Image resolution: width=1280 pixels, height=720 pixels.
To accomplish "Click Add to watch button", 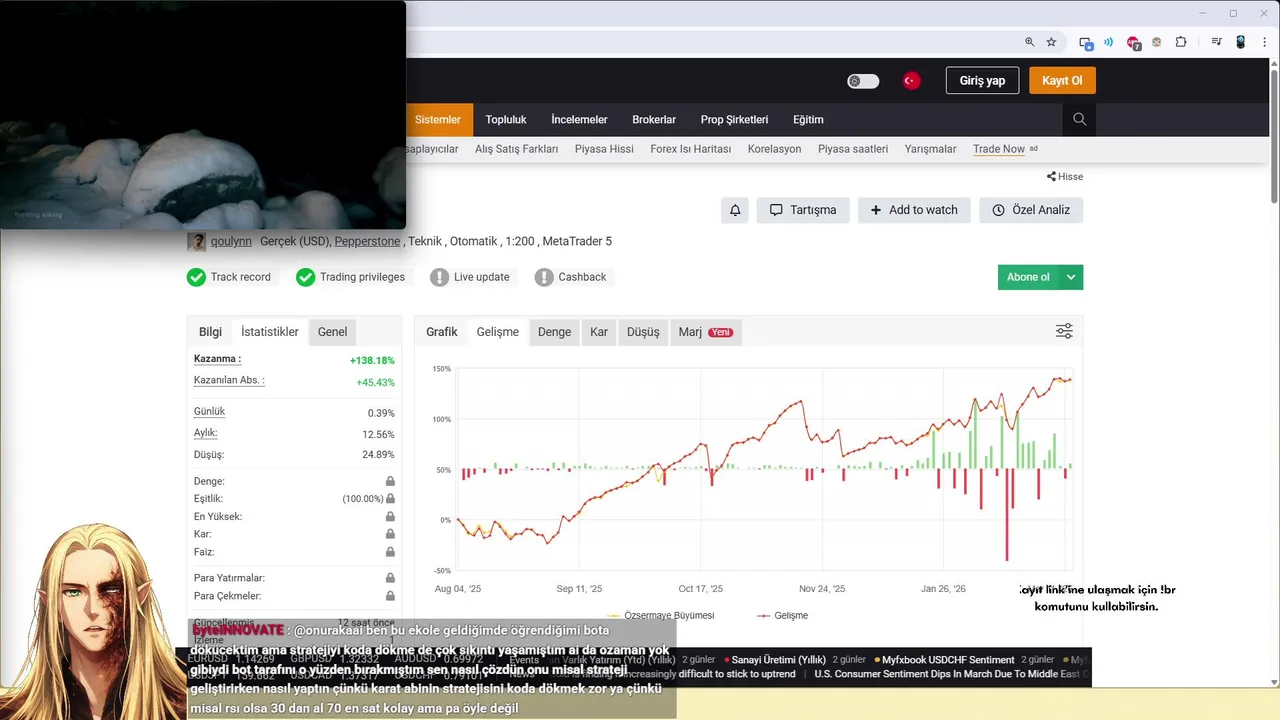I will [x=914, y=210].
